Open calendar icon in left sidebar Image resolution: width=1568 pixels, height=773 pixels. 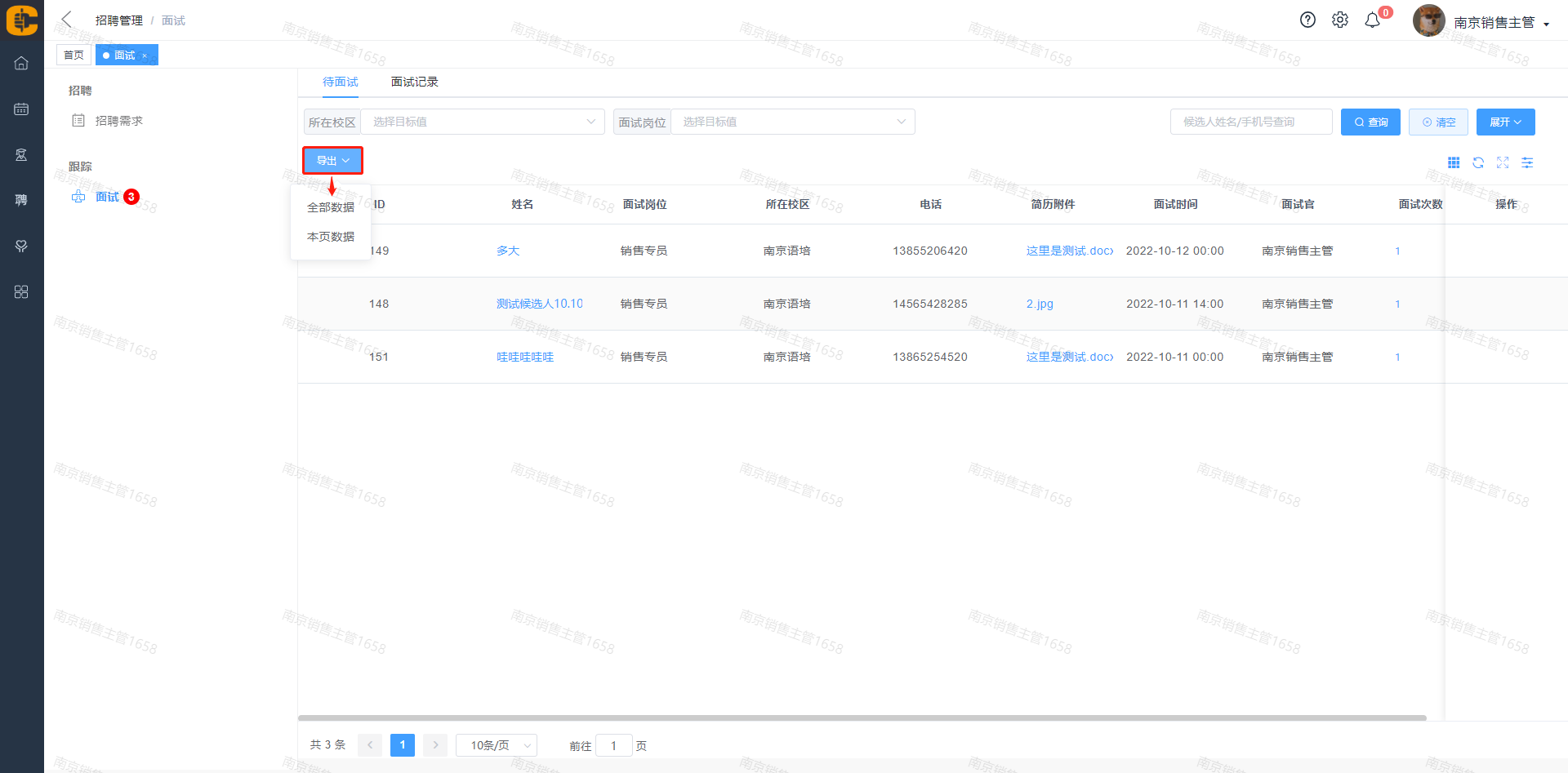point(21,109)
